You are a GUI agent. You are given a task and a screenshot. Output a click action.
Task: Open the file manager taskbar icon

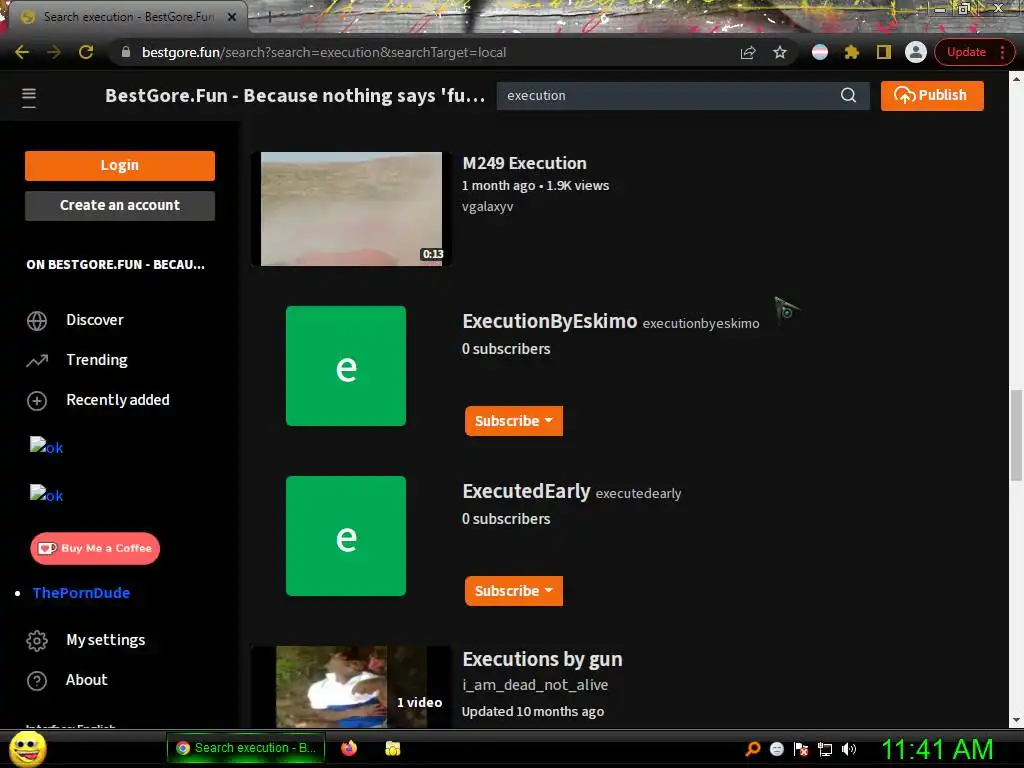(392, 748)
